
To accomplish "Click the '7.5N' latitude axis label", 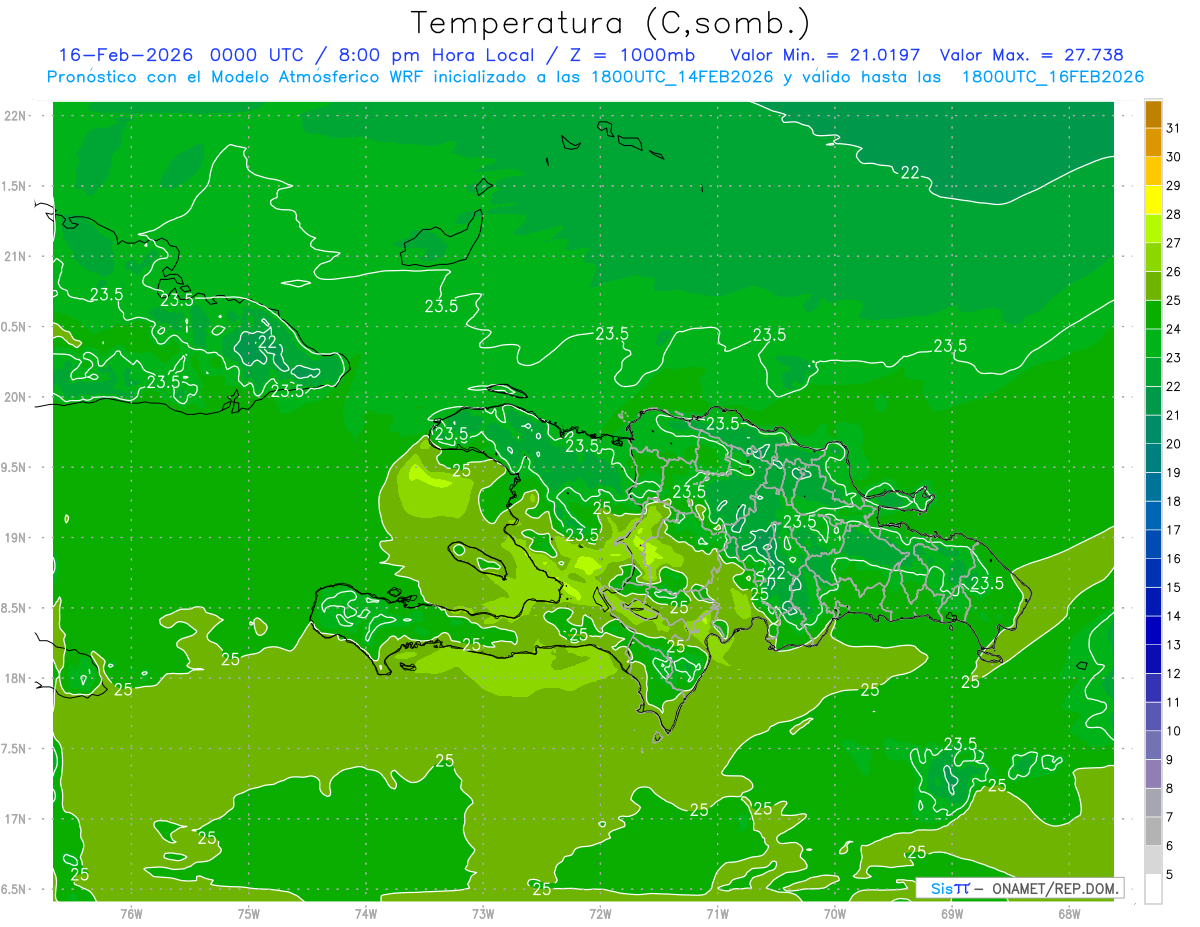I will point(15,749).
